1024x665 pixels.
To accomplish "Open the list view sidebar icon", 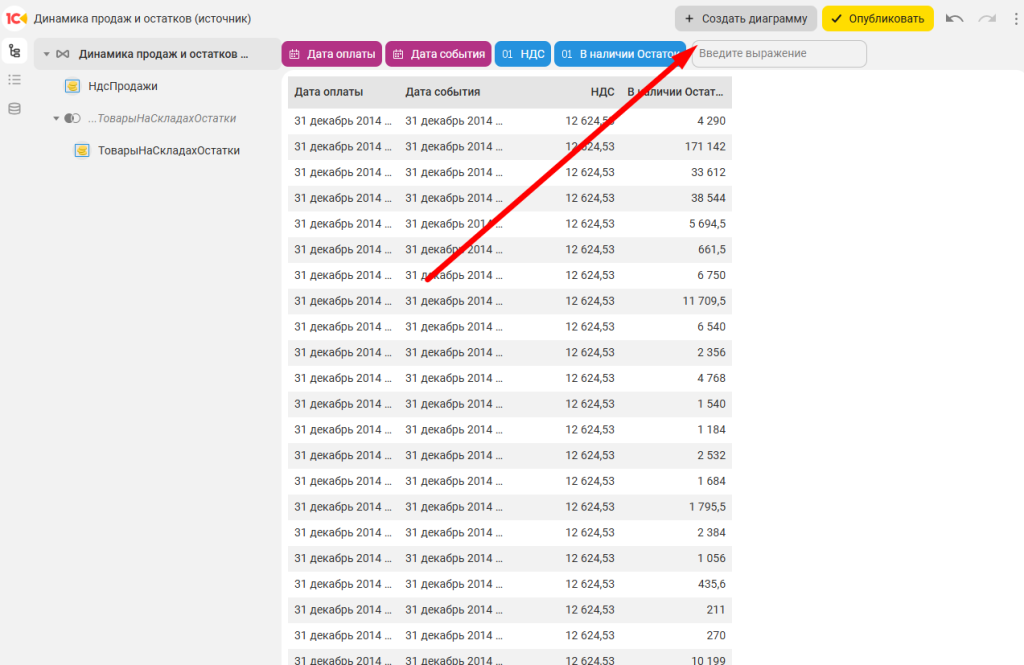I will point(14,80).
